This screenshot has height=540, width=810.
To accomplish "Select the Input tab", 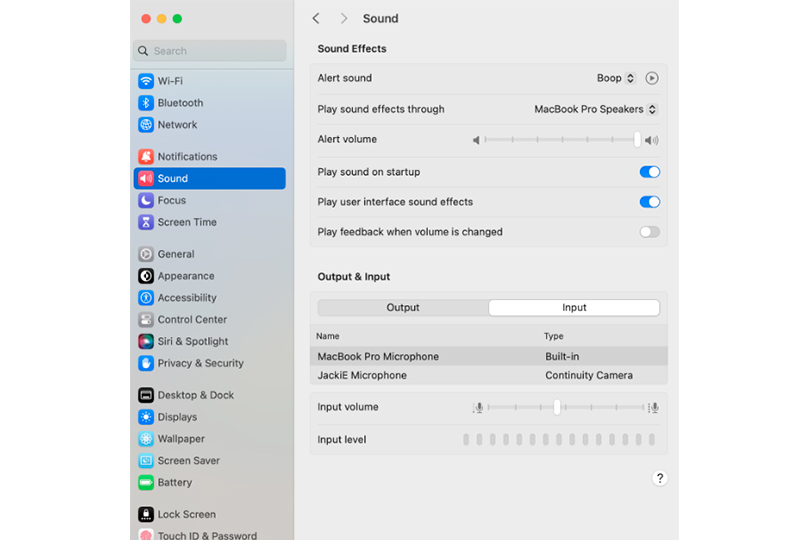I will pyautogui.click(x=574, y=308).
